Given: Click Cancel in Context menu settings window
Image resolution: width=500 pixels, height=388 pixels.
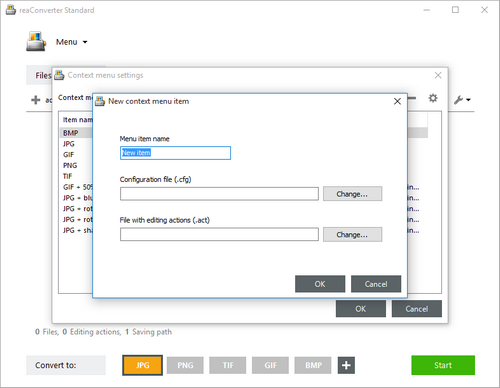Looking at the screenshot, I should (417, 309).
